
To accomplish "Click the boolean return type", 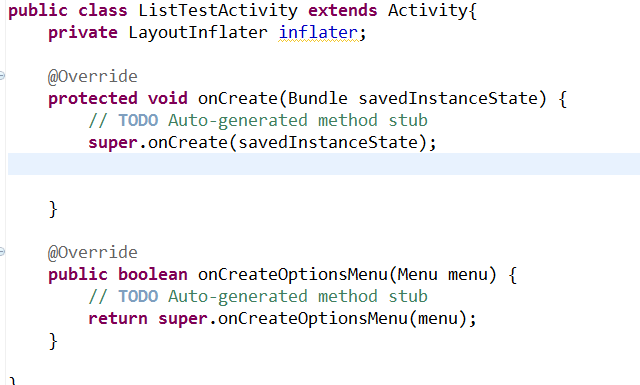I will tap(153, 274).
